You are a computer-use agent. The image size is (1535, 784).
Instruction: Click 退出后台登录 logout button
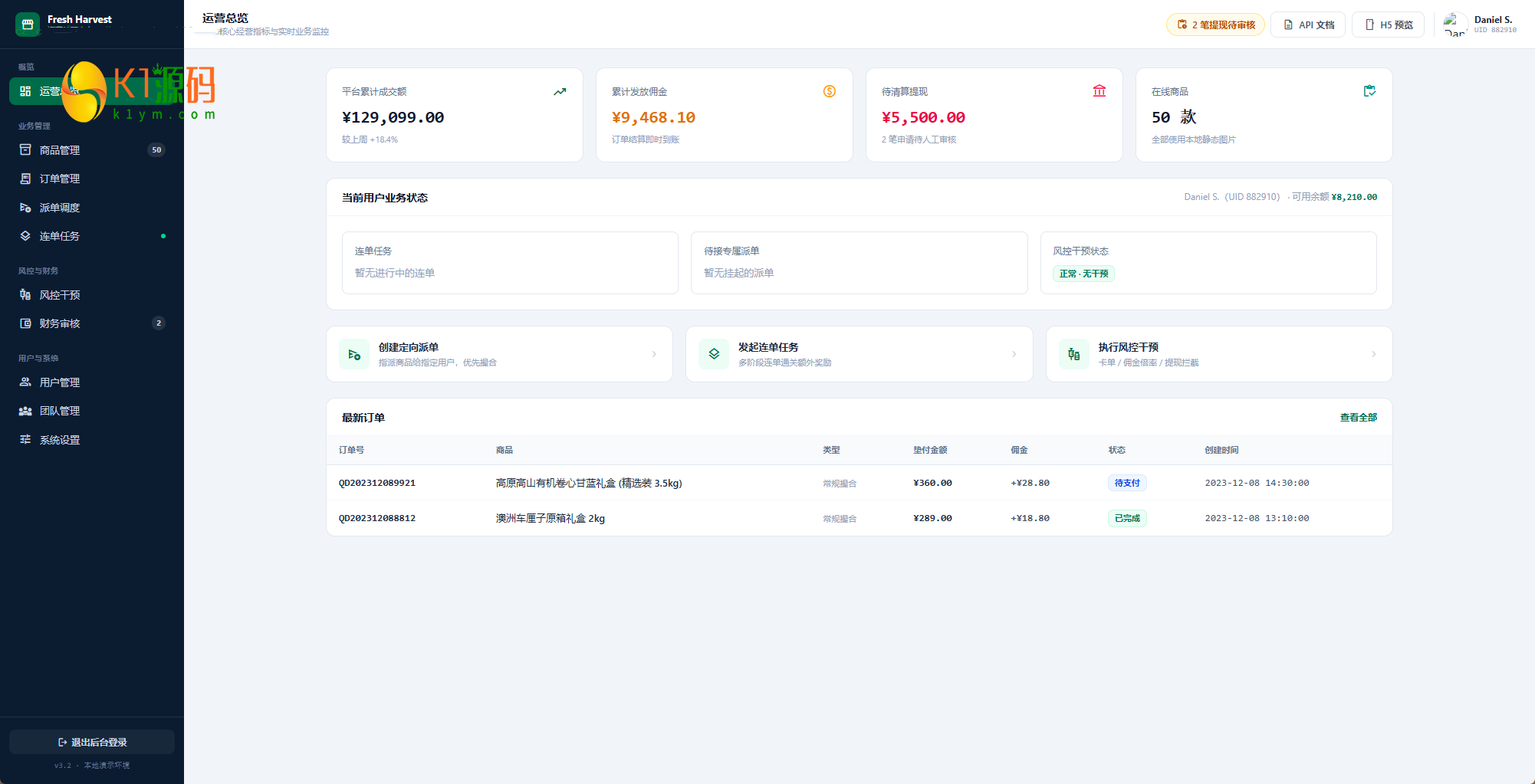point(92,742)
